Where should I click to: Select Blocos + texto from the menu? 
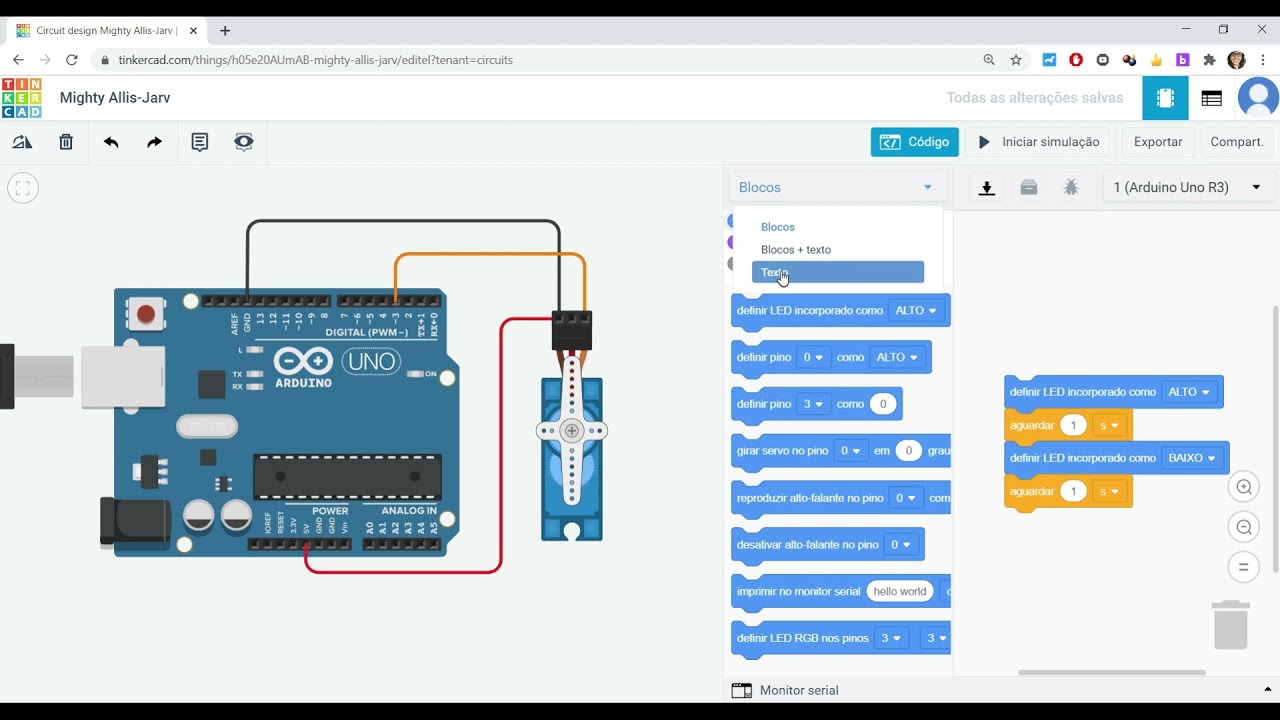coord(796,250)
